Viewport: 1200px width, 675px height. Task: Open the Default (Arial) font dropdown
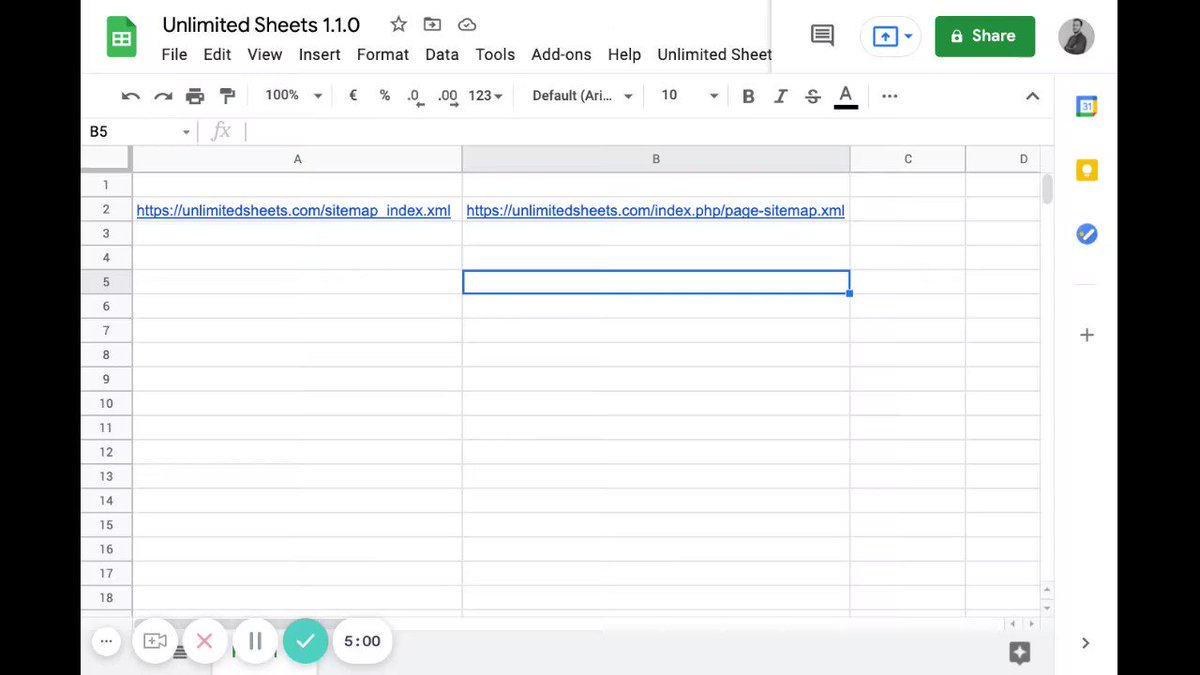point(582,95)
